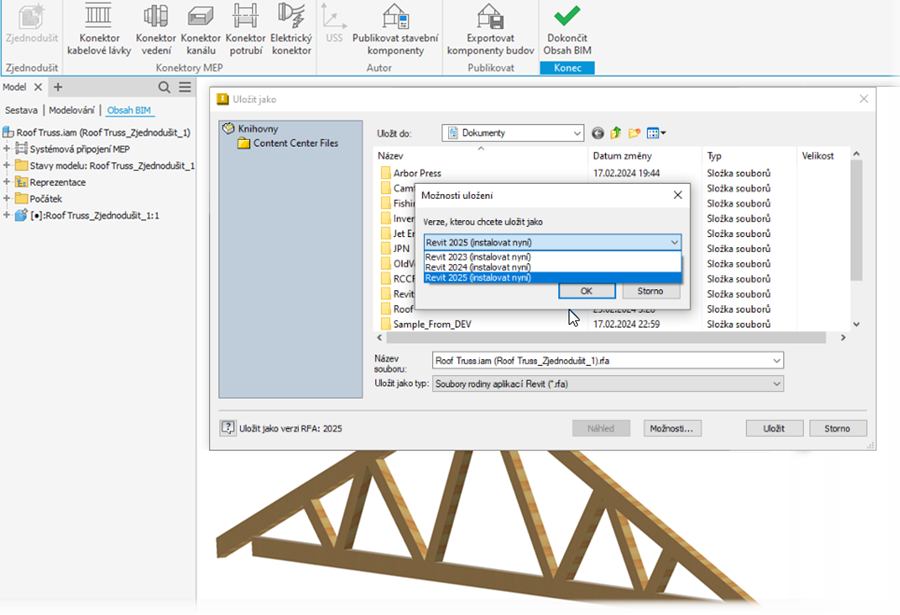Click the Konektor kabelové lávky tool

99,30
